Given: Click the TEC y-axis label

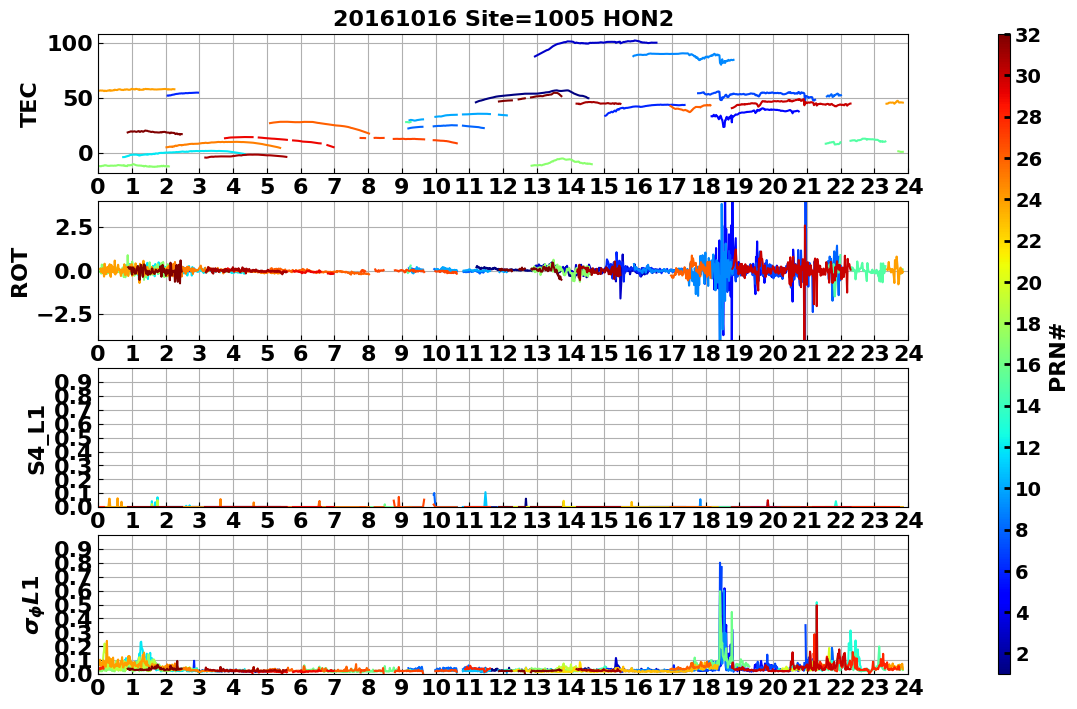Looking at the screenshot, I should [27, 105].
